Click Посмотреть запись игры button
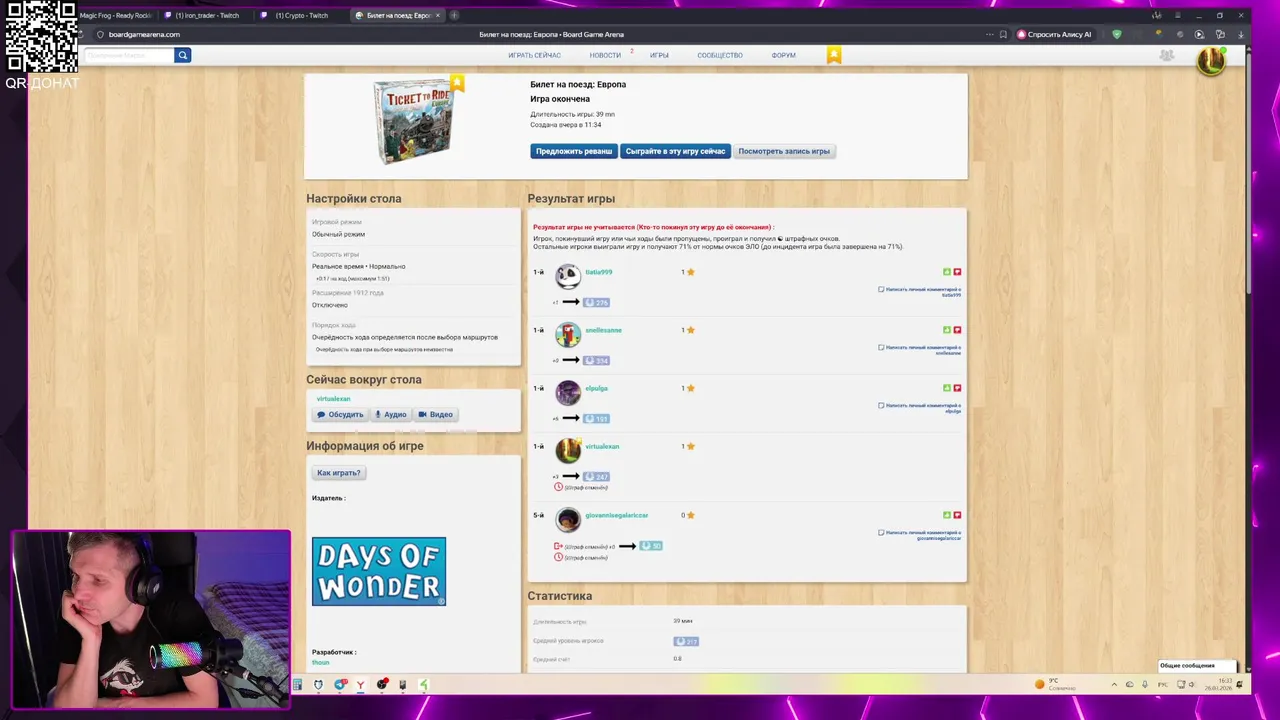Viewport: 1280px width, 720px height. 784,151
